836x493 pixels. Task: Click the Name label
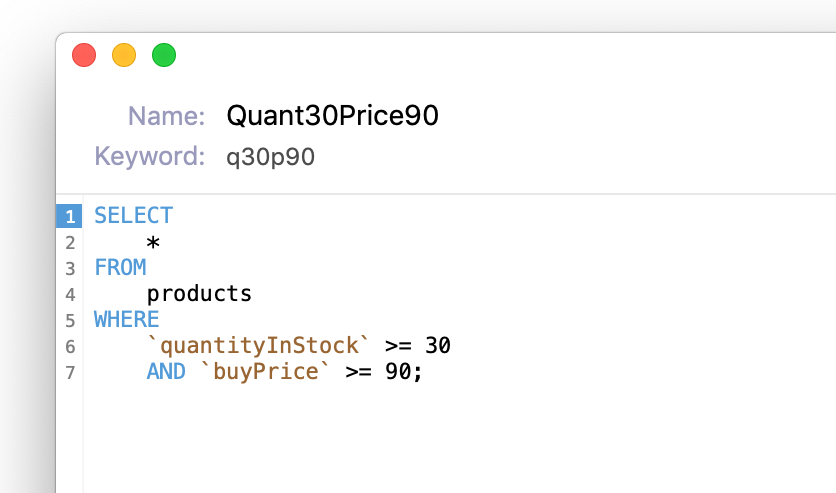[166, 116]
